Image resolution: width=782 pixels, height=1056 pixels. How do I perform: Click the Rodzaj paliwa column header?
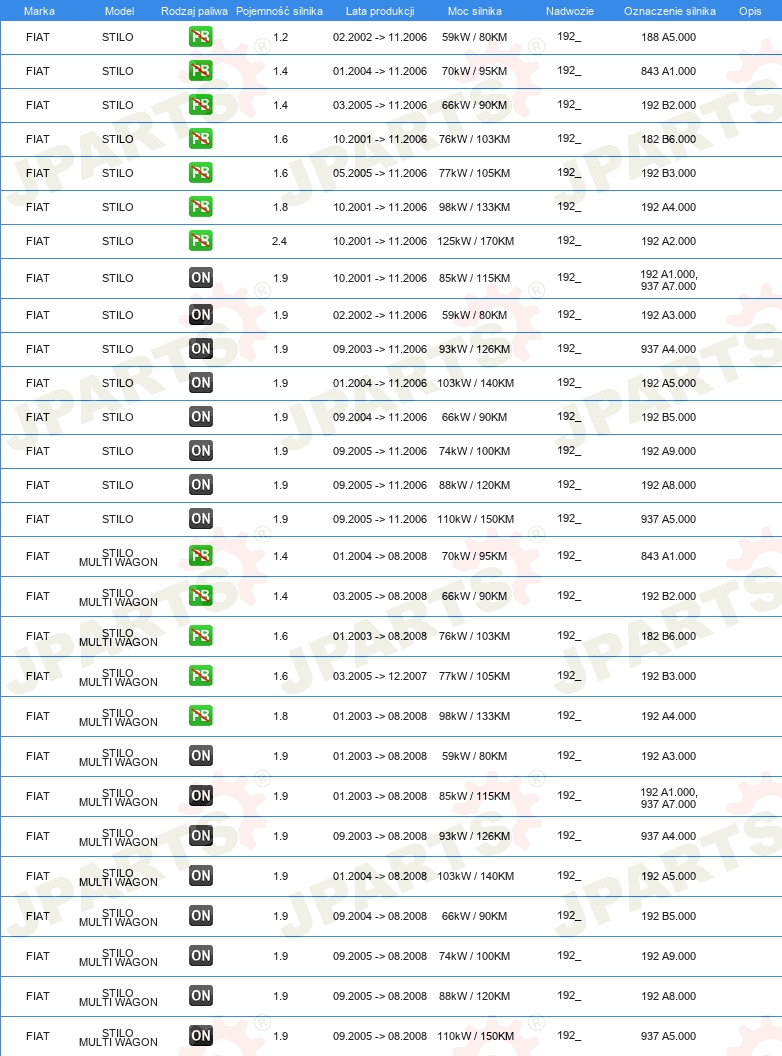click(194, 11)
